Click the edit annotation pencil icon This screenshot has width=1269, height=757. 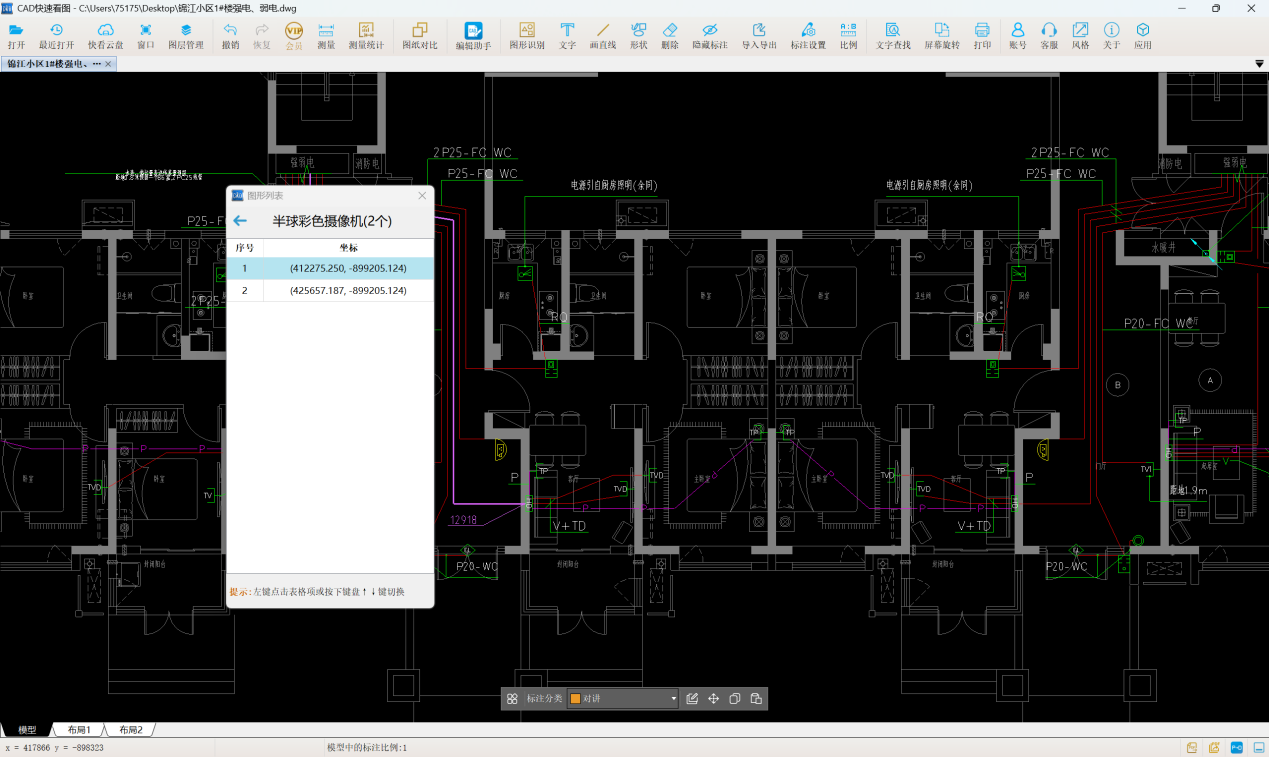point(692,699)
